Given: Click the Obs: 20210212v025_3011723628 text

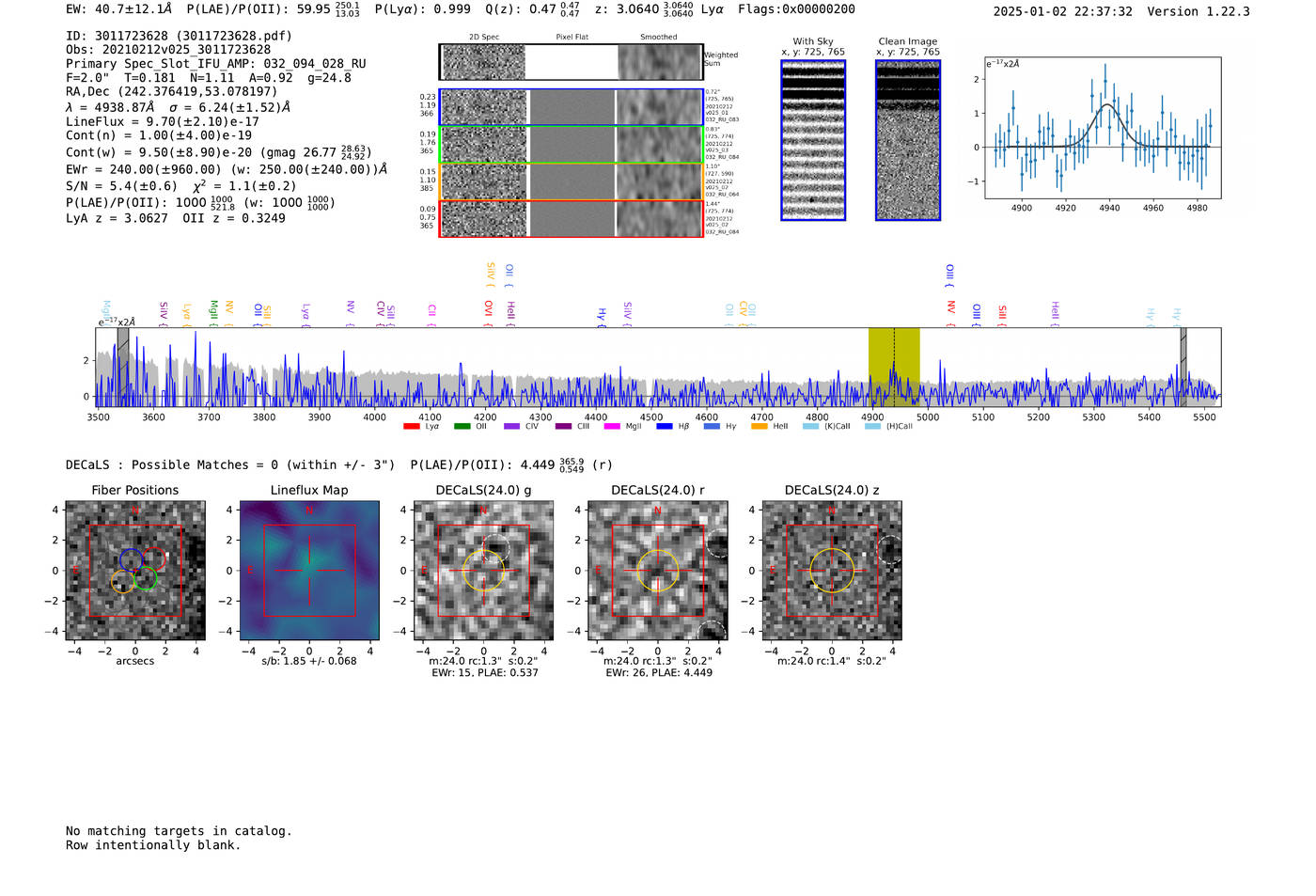Looking at the screenshot, I should pyautogui.click(x=168, y=50).
